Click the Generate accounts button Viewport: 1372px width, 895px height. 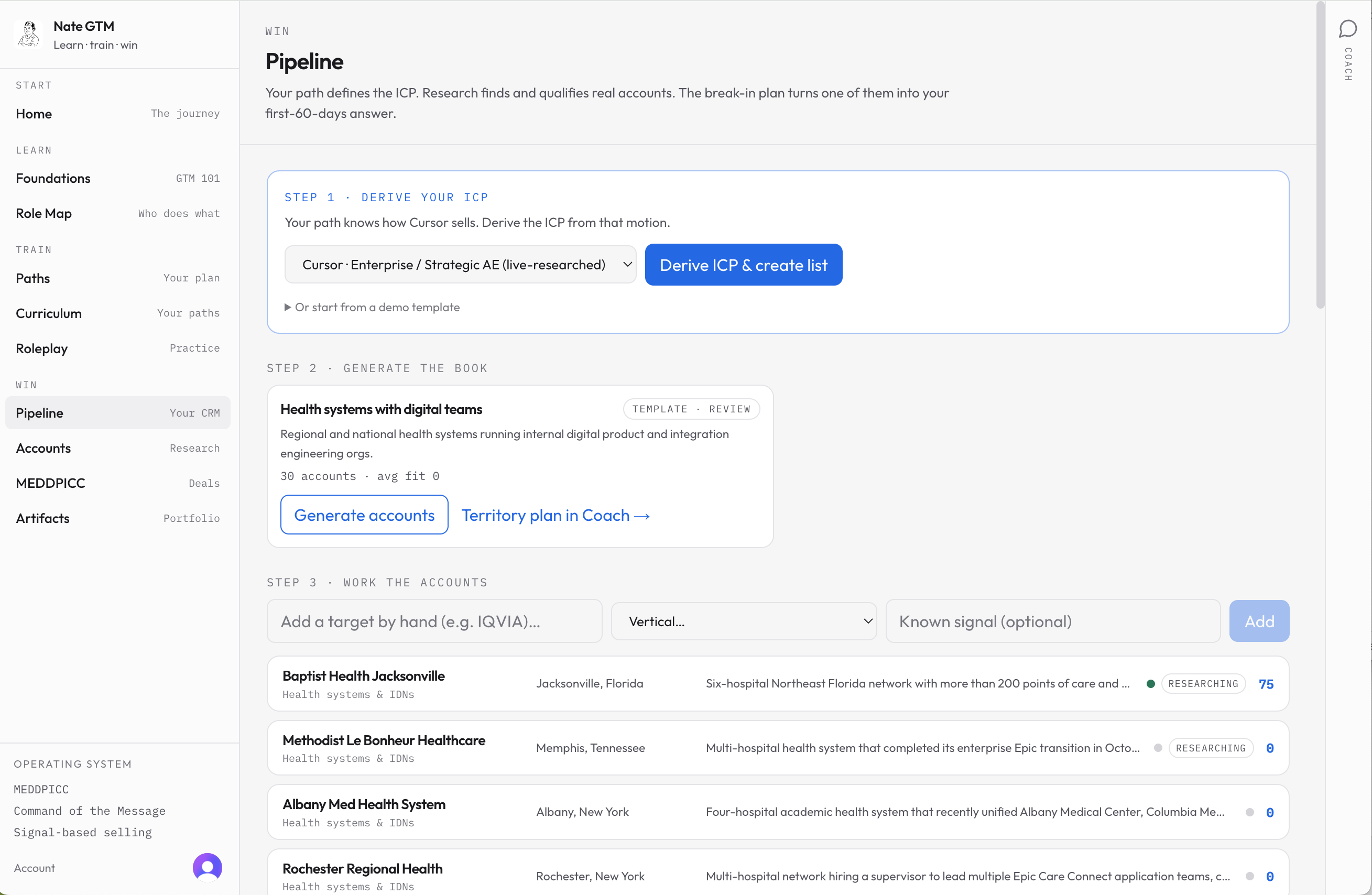coord(364,515)
